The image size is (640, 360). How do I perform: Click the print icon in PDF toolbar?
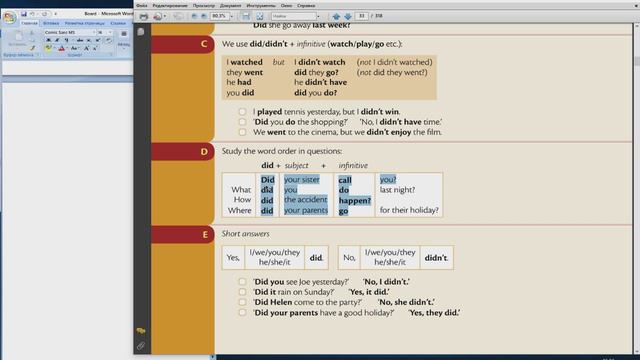coord(144,16)
